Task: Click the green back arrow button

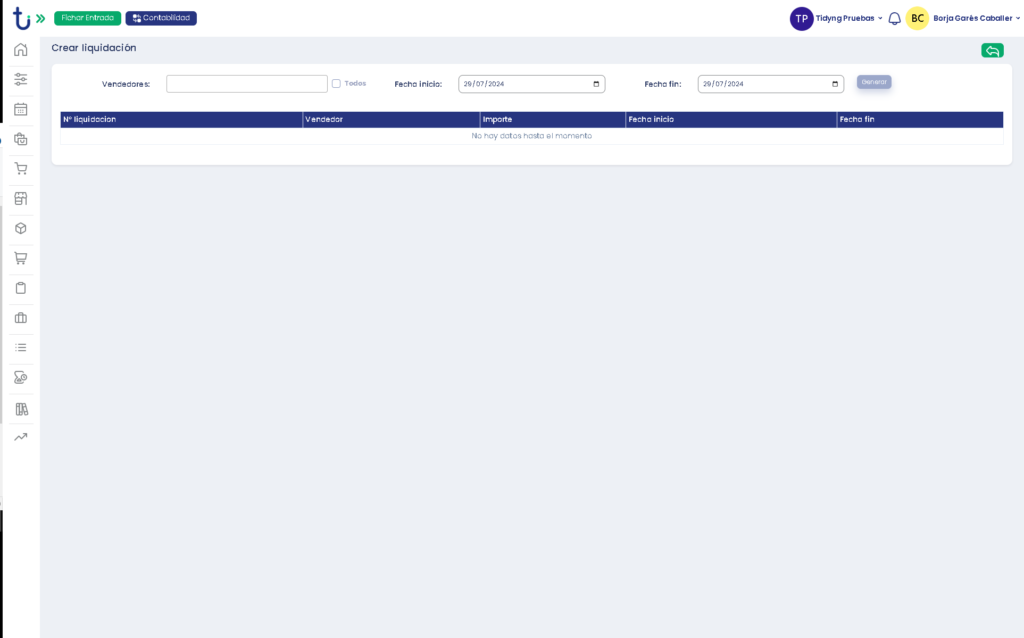Action: coord(991,50)
